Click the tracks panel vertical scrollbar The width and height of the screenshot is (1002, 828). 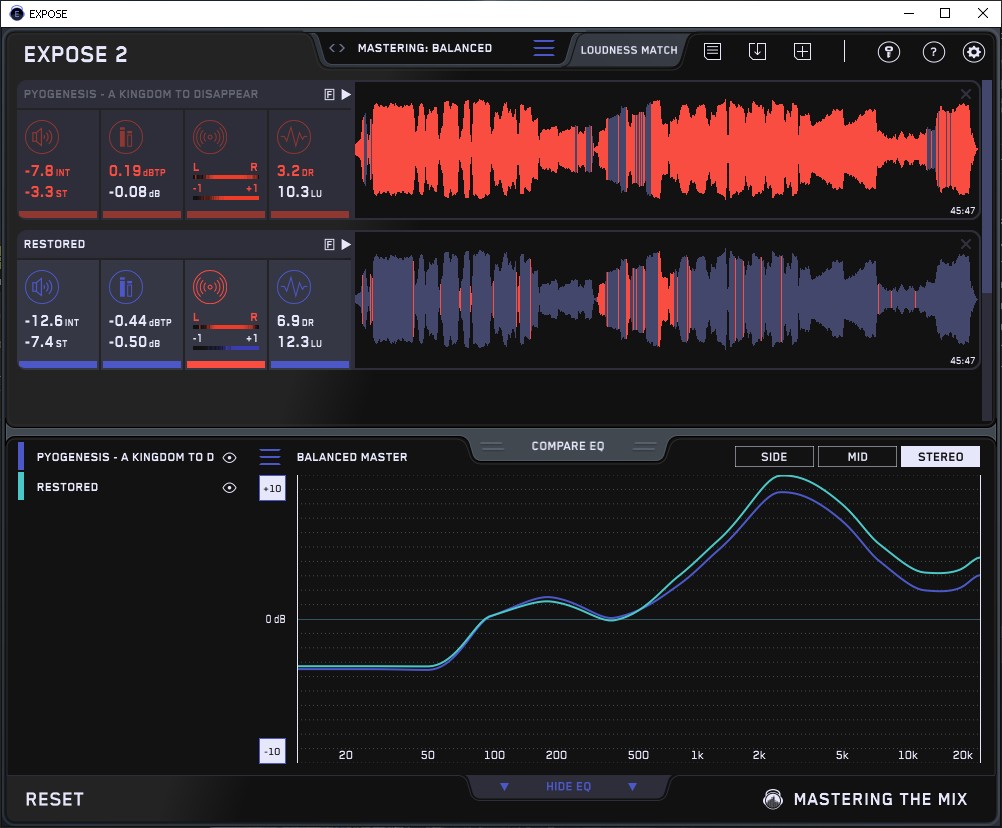[988, 185]
